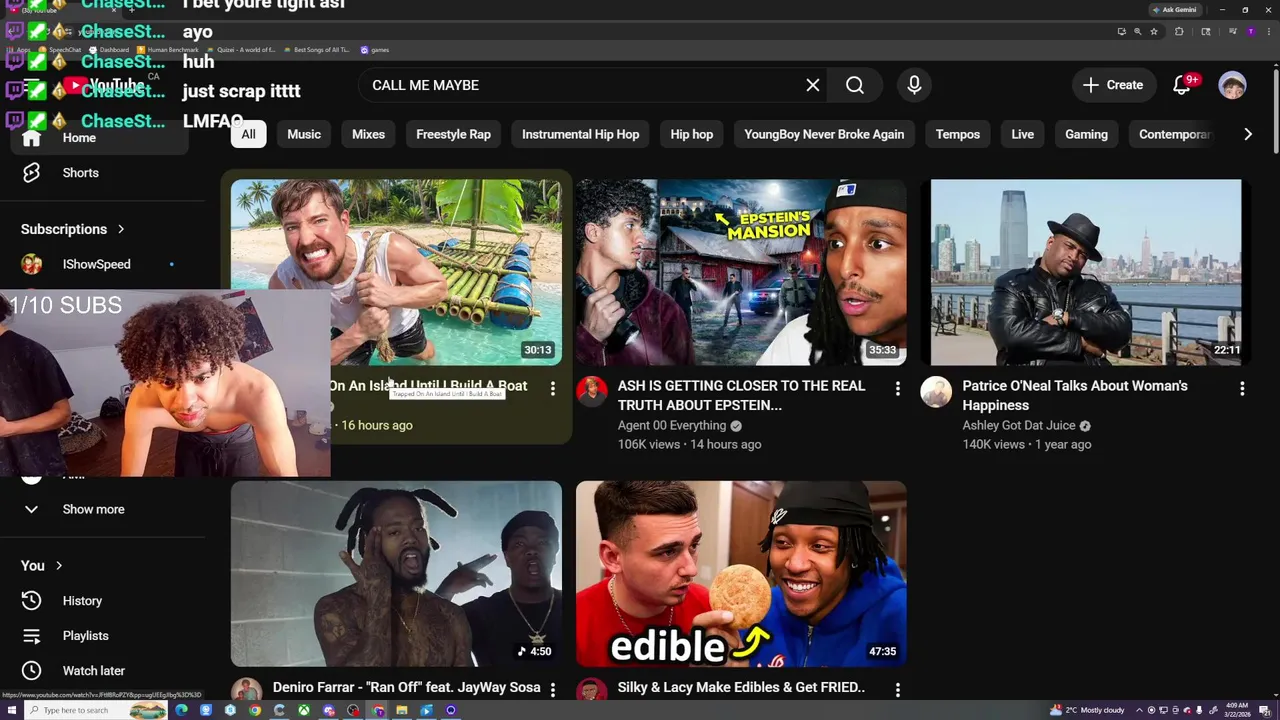Open the Deniro Farrar Ran Off thumbnail
Screen dimensions: 1280x720
coord(396,574)
